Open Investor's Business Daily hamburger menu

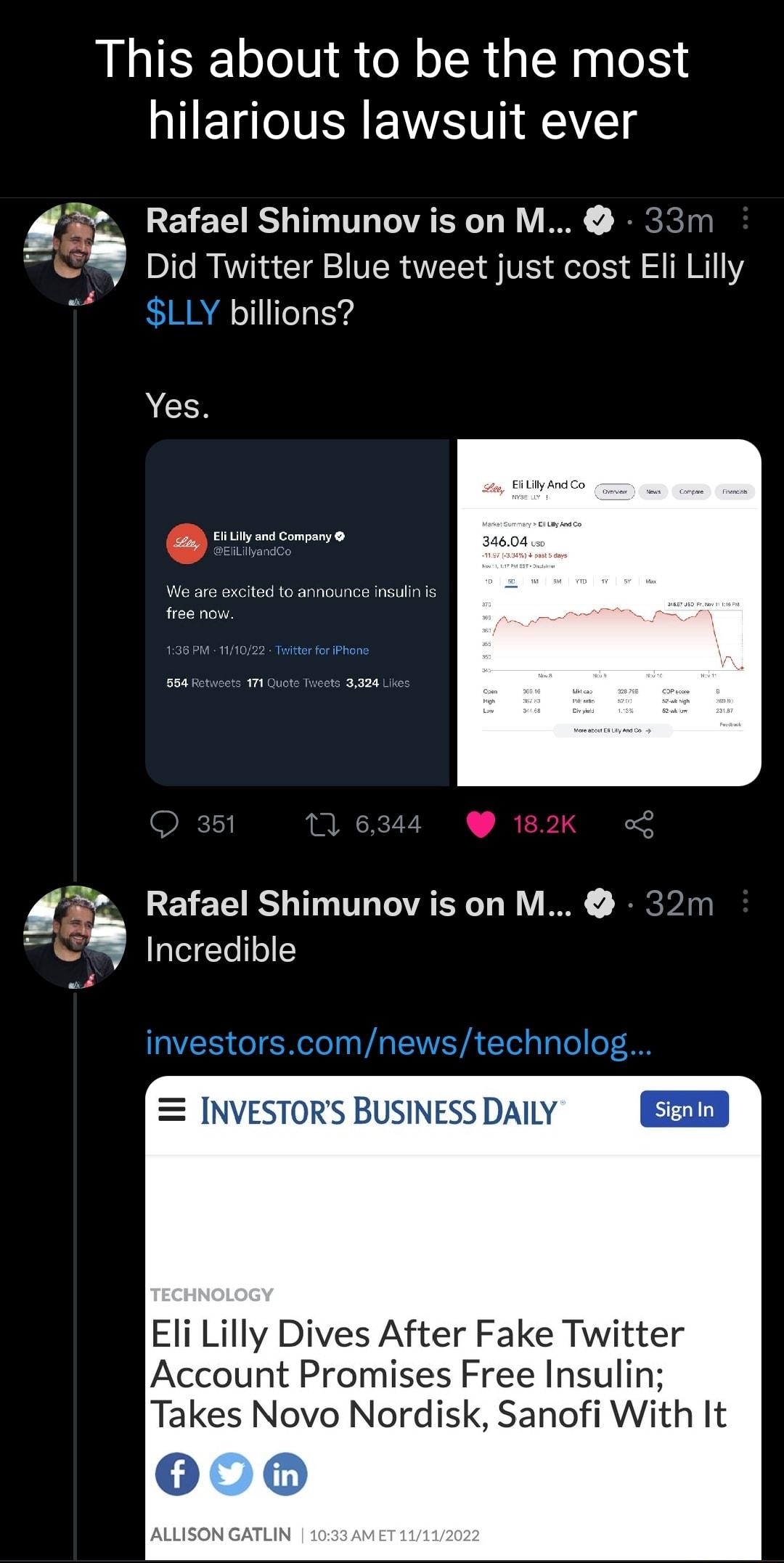[172, 1109]
